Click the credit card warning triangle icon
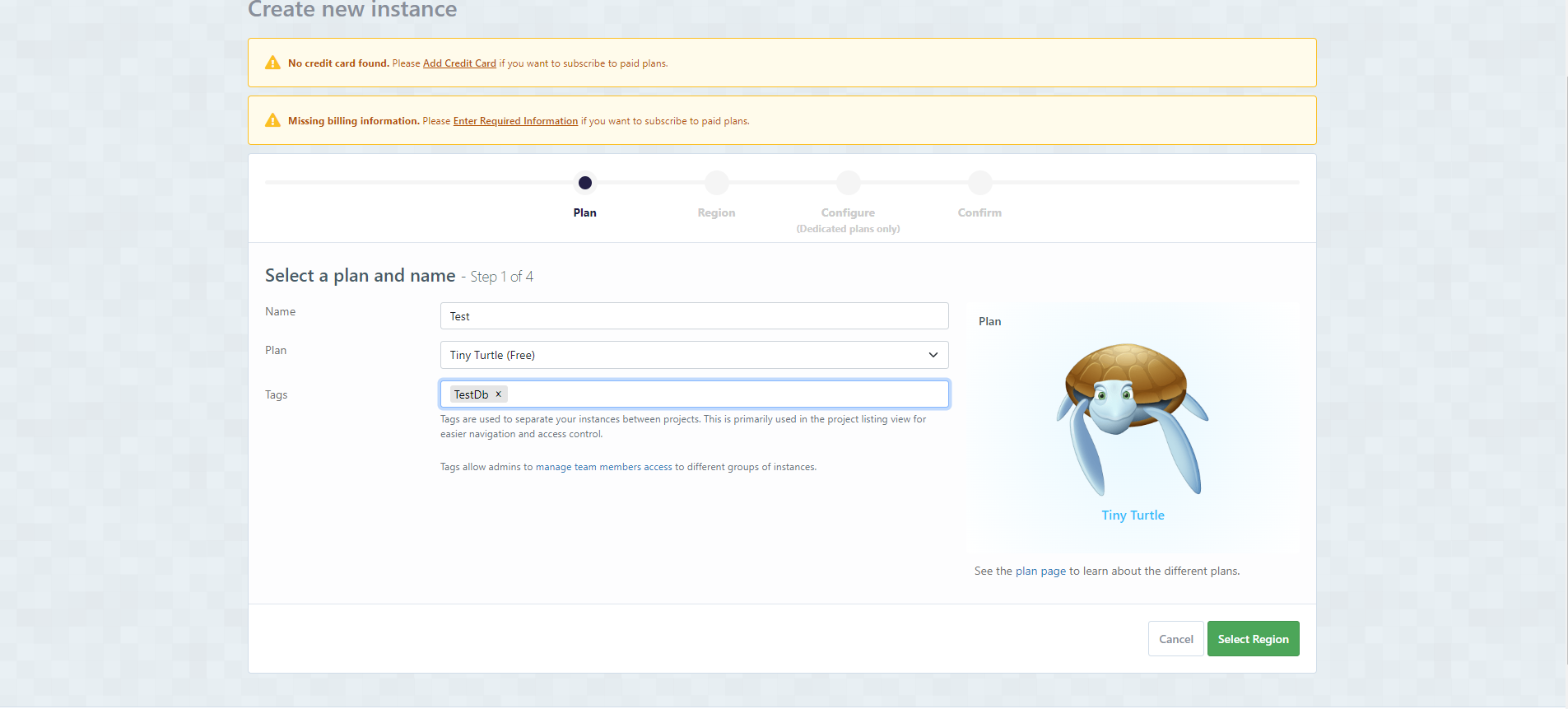The height and width of the screenshot is (709, 1568). click(x=272, y=63)
